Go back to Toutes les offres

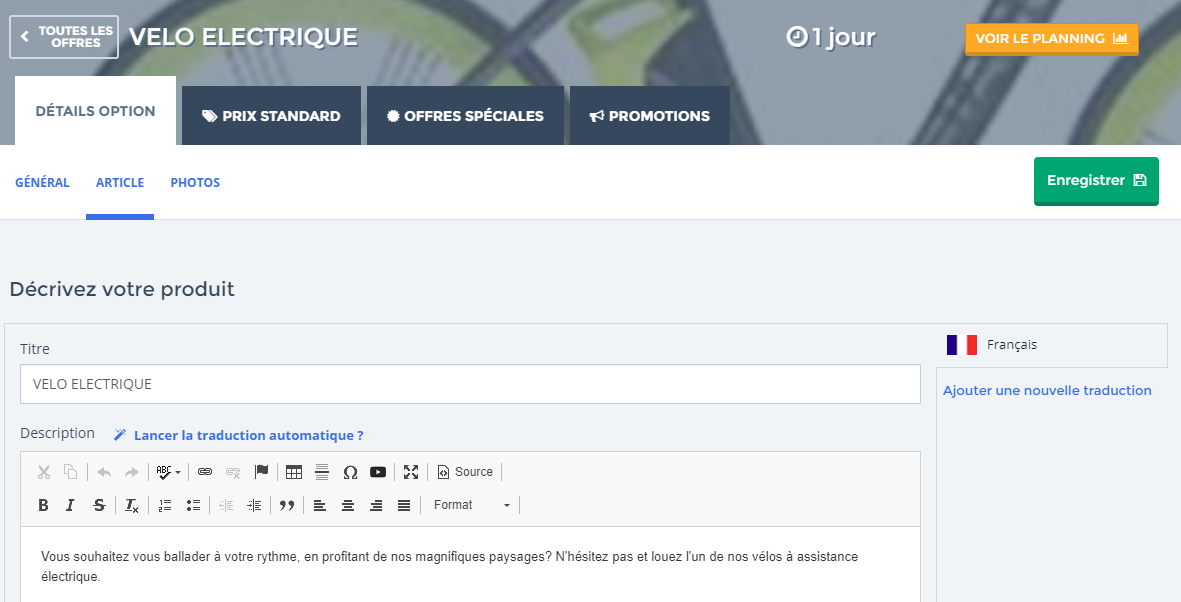(x=65, y=37)
